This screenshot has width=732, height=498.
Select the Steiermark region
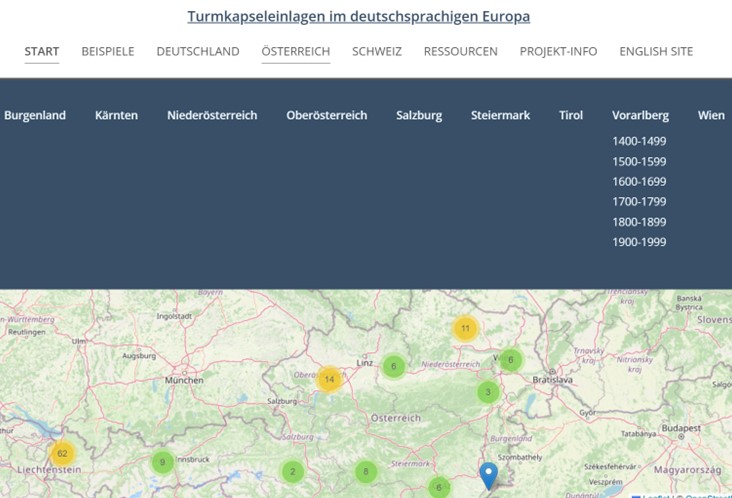click(x=500, y=115)
